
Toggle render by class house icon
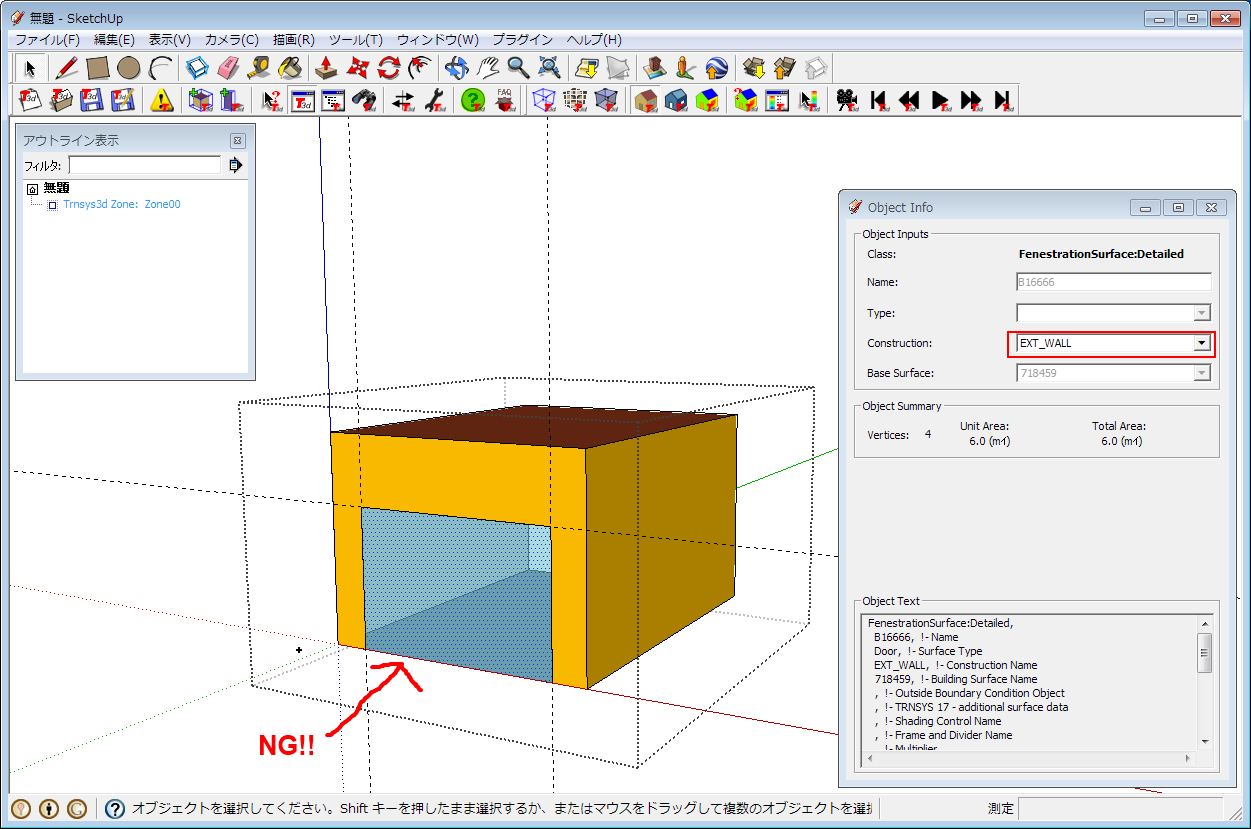[x=646, y=100]
